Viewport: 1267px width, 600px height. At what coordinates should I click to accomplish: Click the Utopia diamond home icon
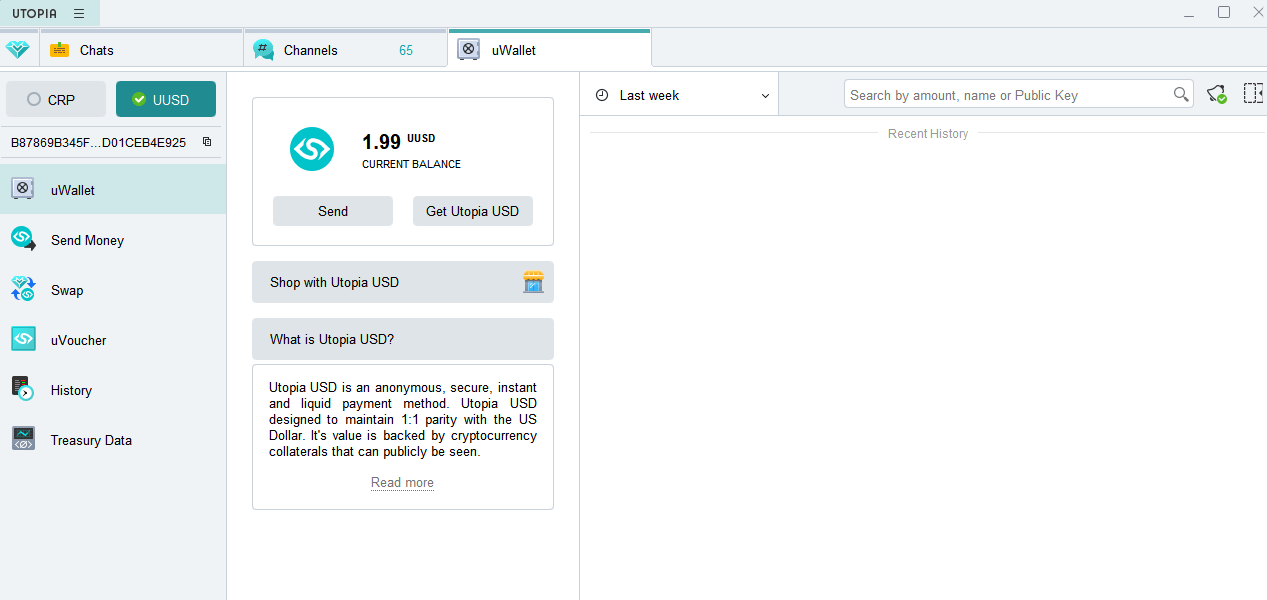[18, 49]
